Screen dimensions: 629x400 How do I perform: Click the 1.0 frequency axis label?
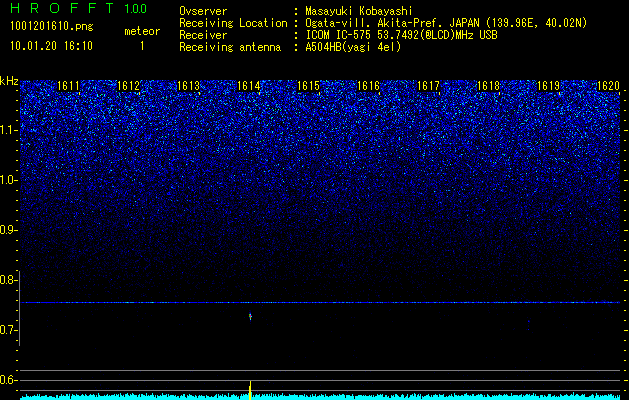(9, 180)
